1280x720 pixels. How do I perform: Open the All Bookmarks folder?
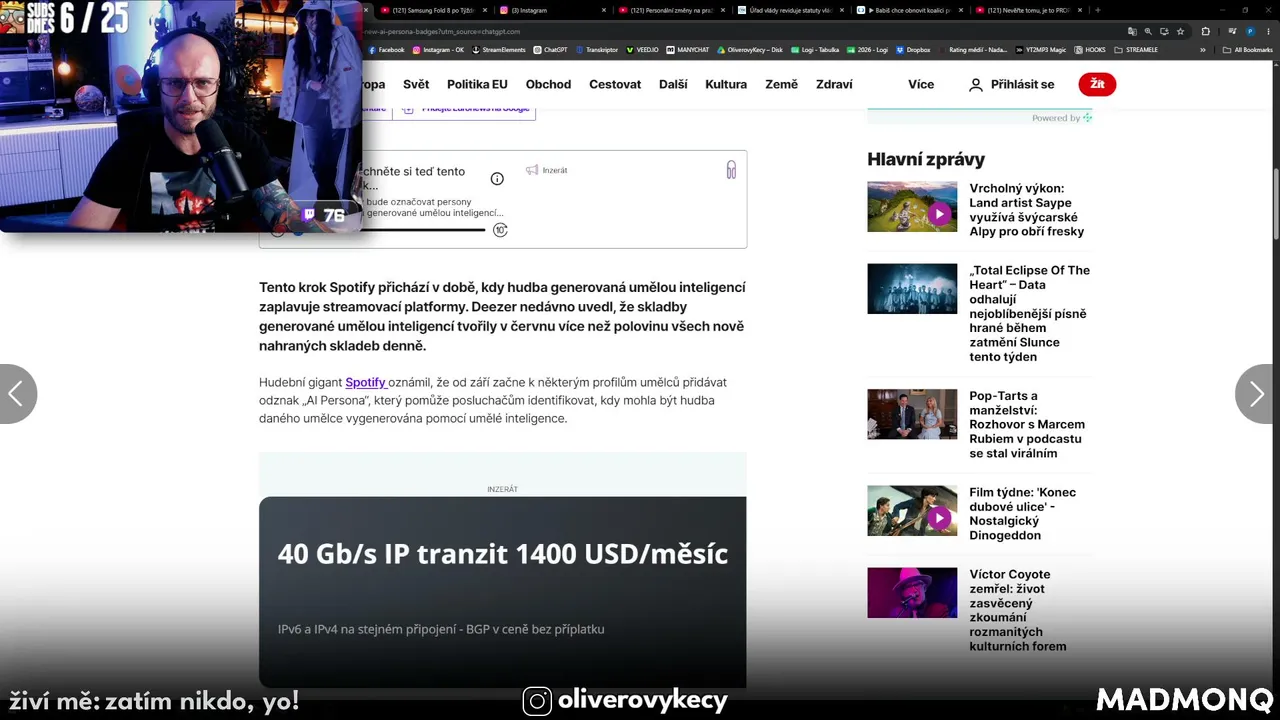tap(1248, 49)
